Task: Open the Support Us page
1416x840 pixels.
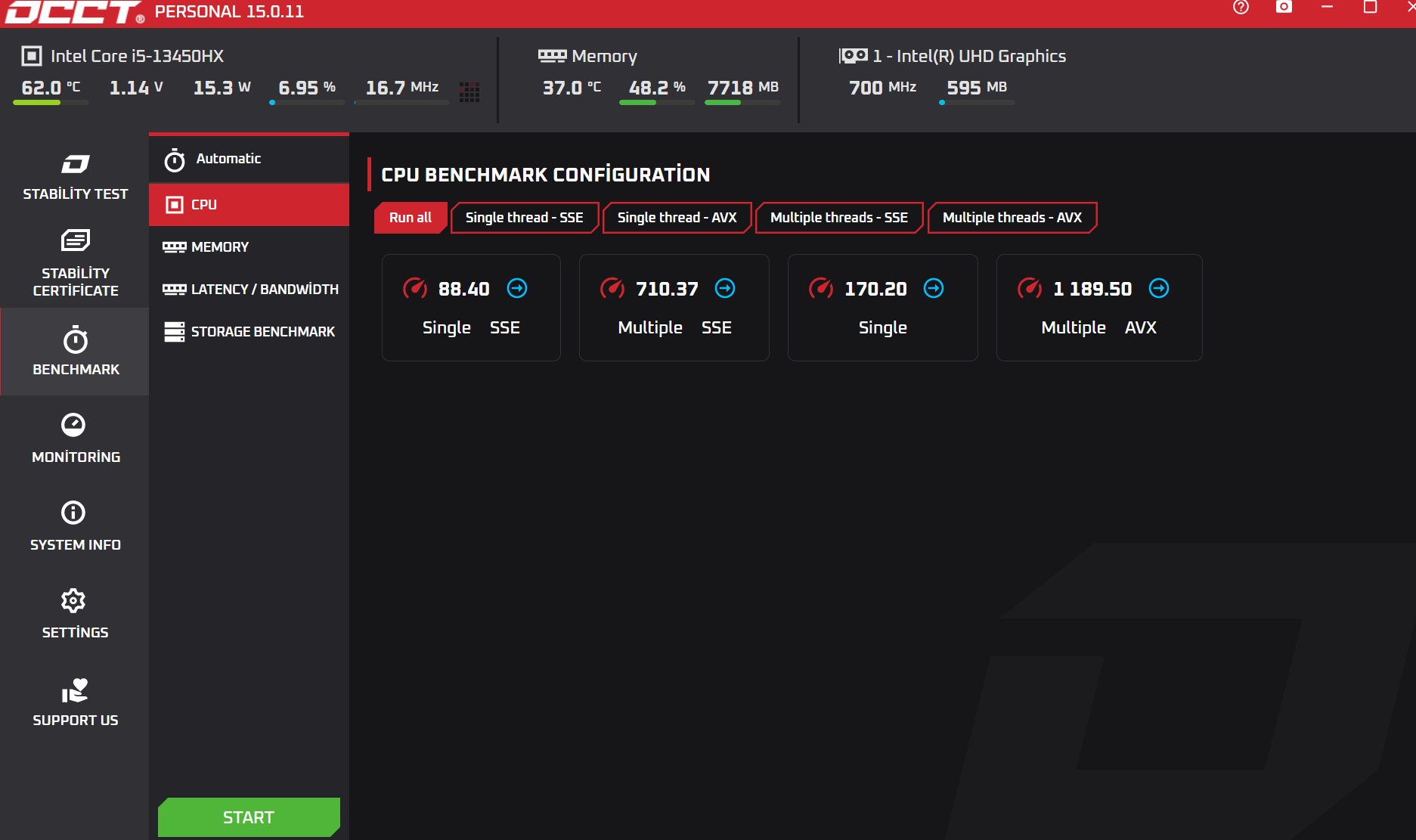Action: [75, 702]
